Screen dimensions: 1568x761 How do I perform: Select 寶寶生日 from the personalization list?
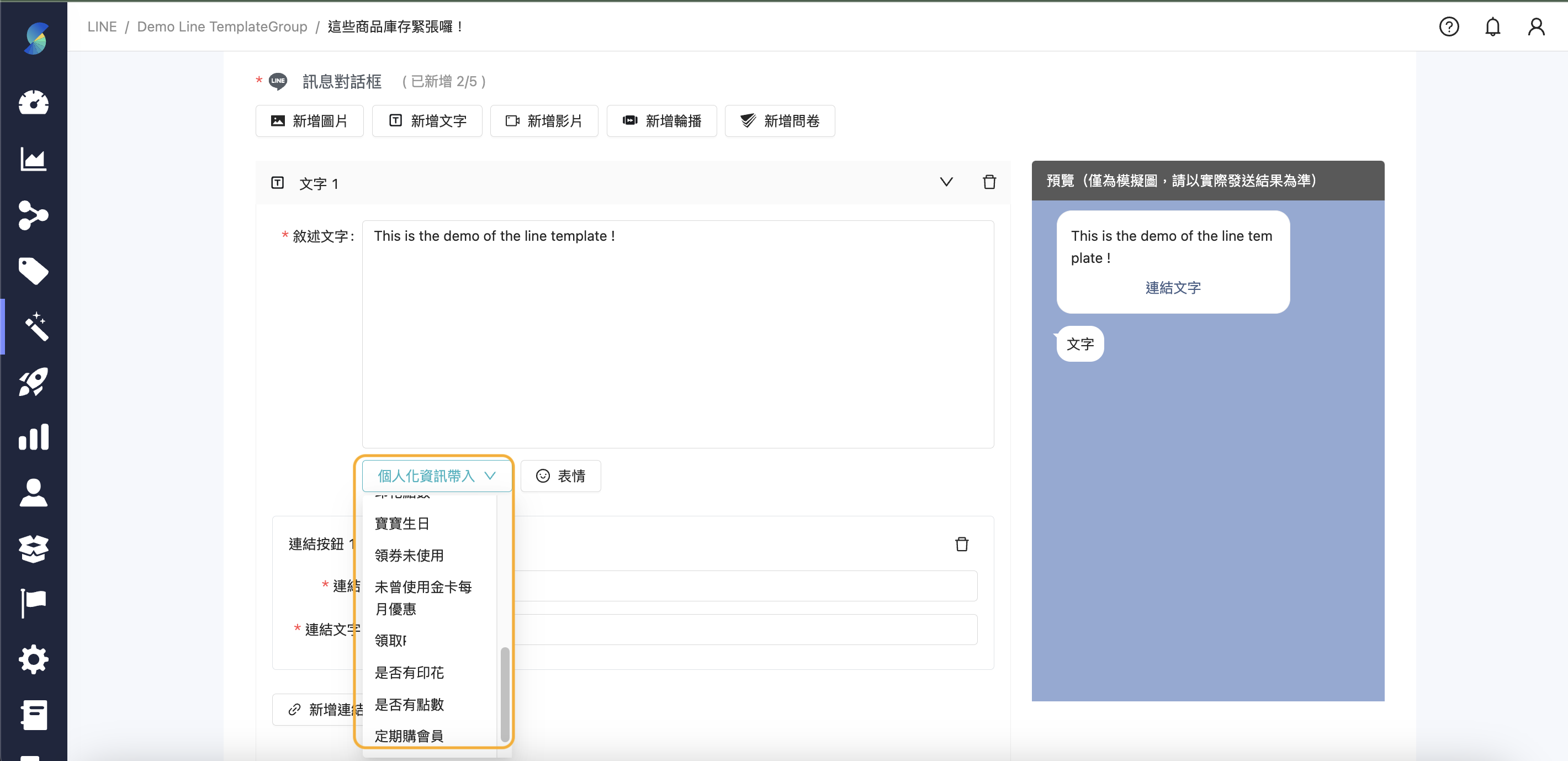click(x=402, y=523)
